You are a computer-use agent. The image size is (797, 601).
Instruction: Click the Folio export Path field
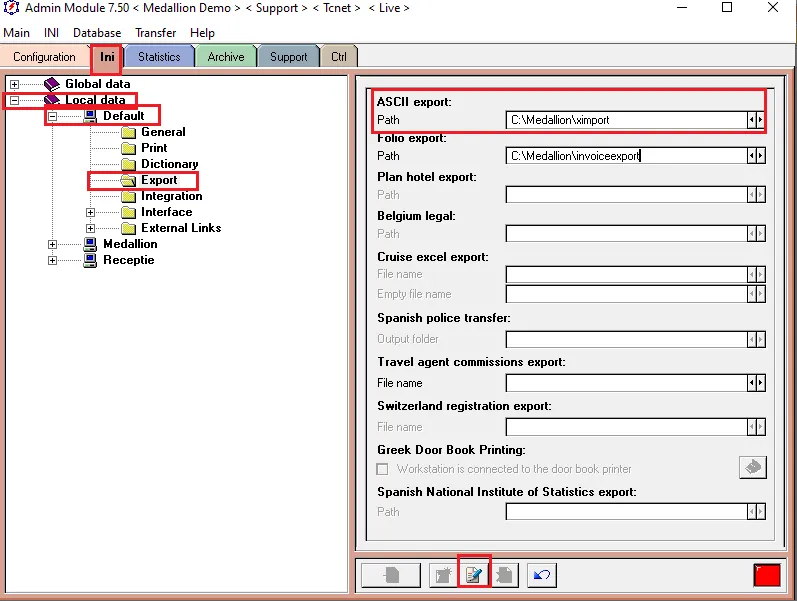pyautogui.click(x=626, y=156)
